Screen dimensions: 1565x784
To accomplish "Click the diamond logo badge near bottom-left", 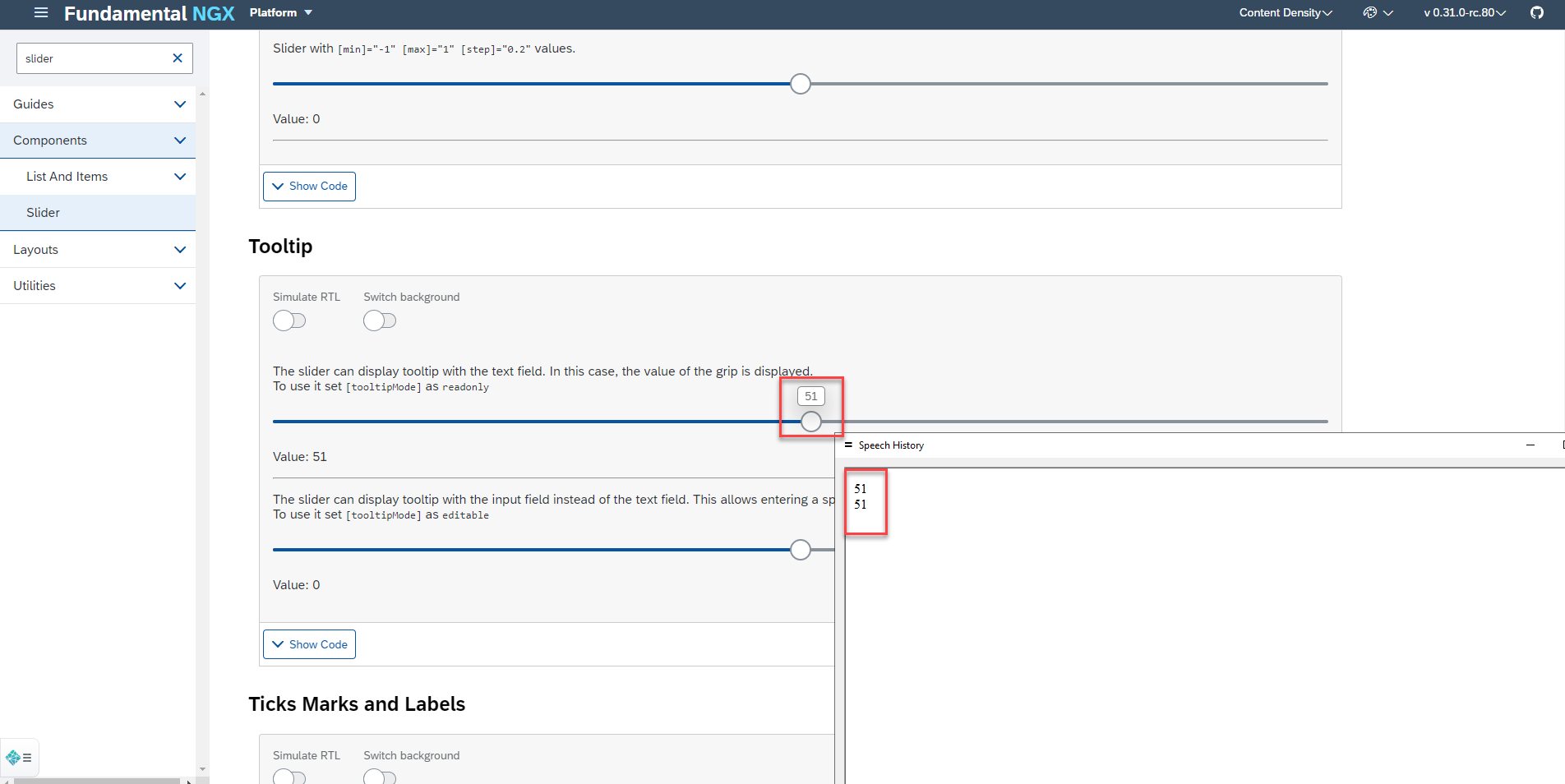I will point(18,757).
